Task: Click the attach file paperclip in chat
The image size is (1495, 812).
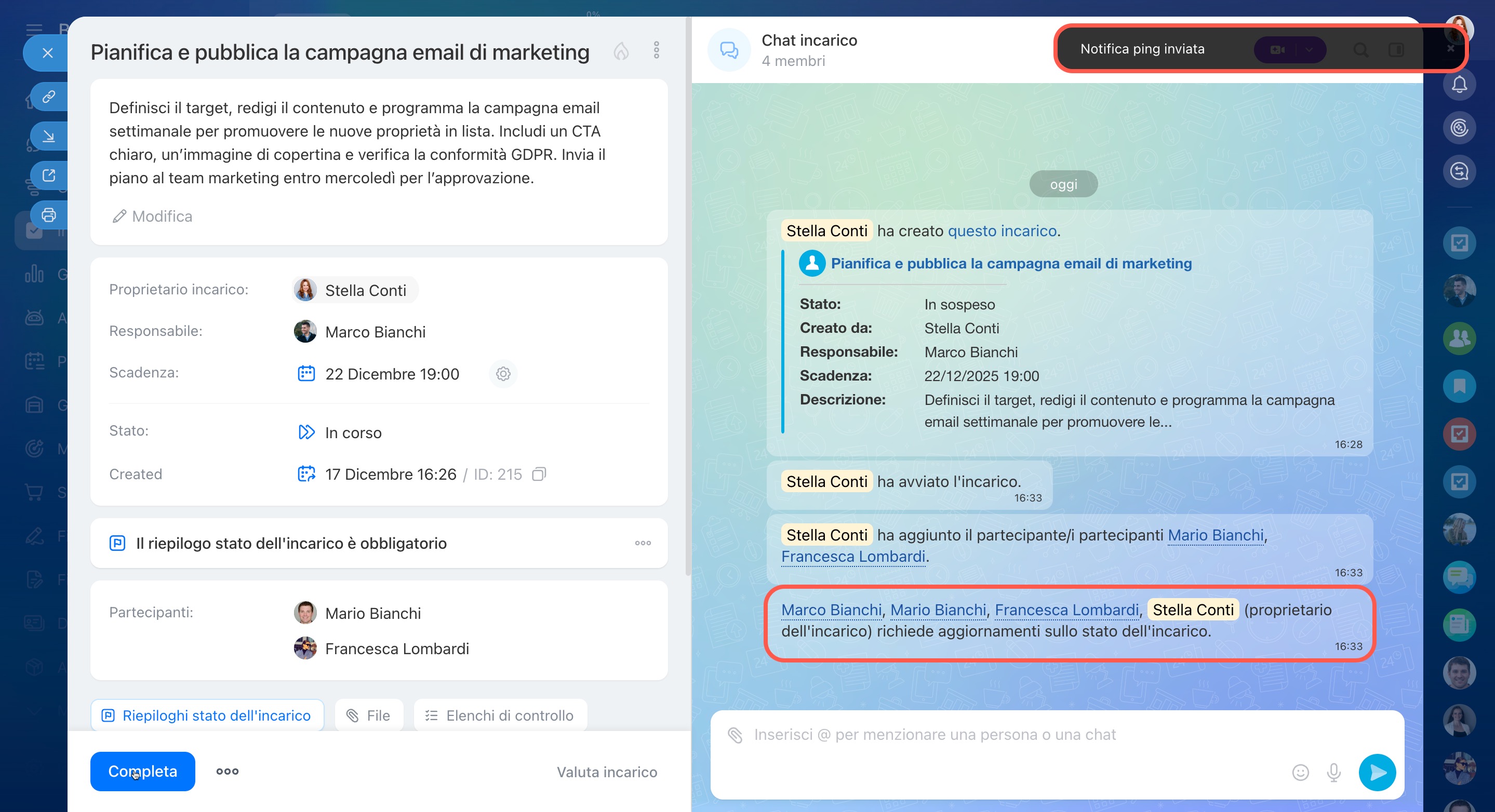Action: (736, 735)
